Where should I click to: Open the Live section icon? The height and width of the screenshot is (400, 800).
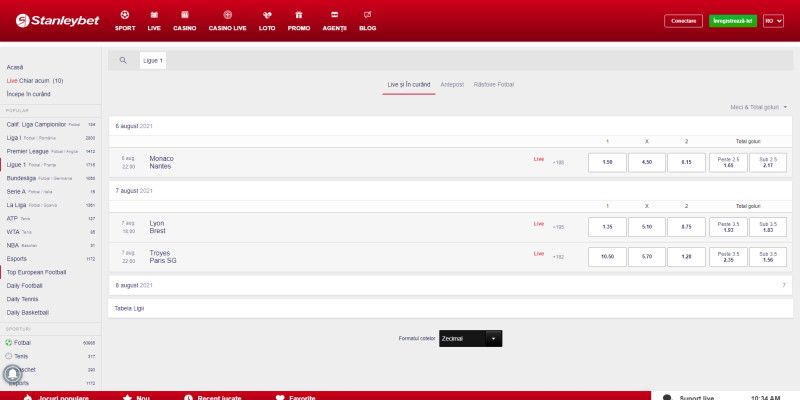point(154,15)
